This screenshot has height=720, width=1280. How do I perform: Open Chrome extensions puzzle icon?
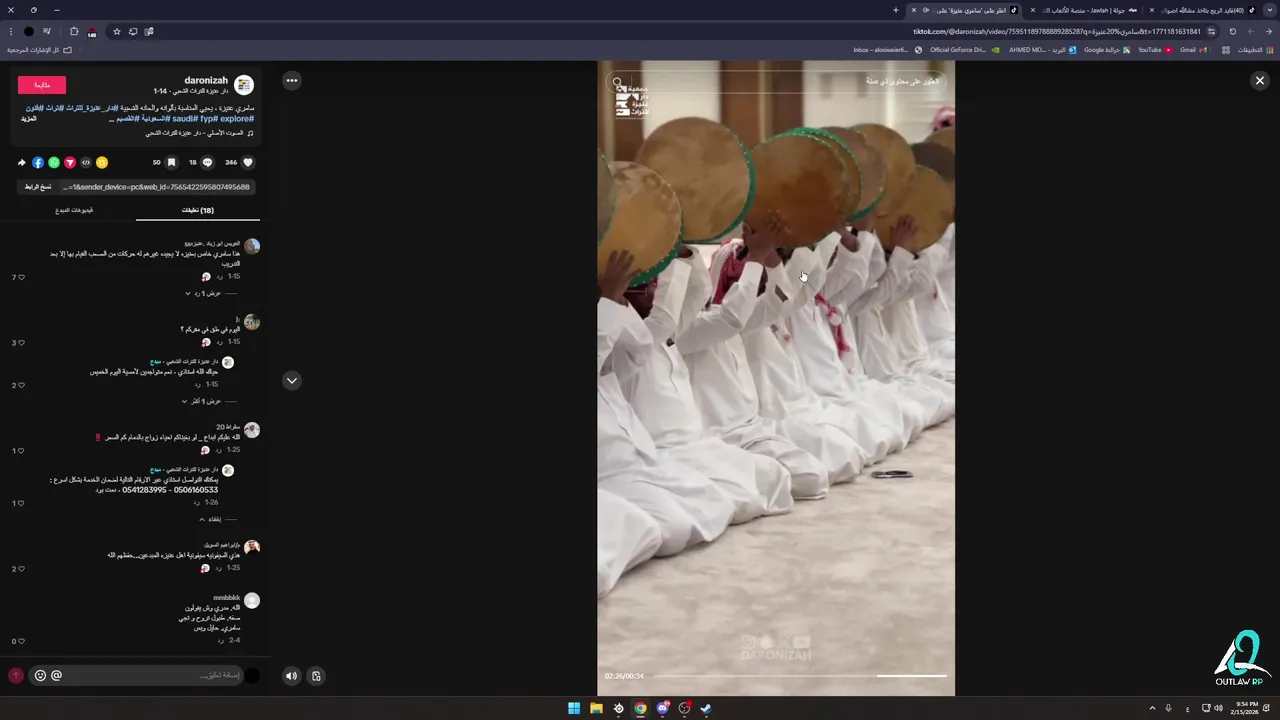click(x=74, y=31)
